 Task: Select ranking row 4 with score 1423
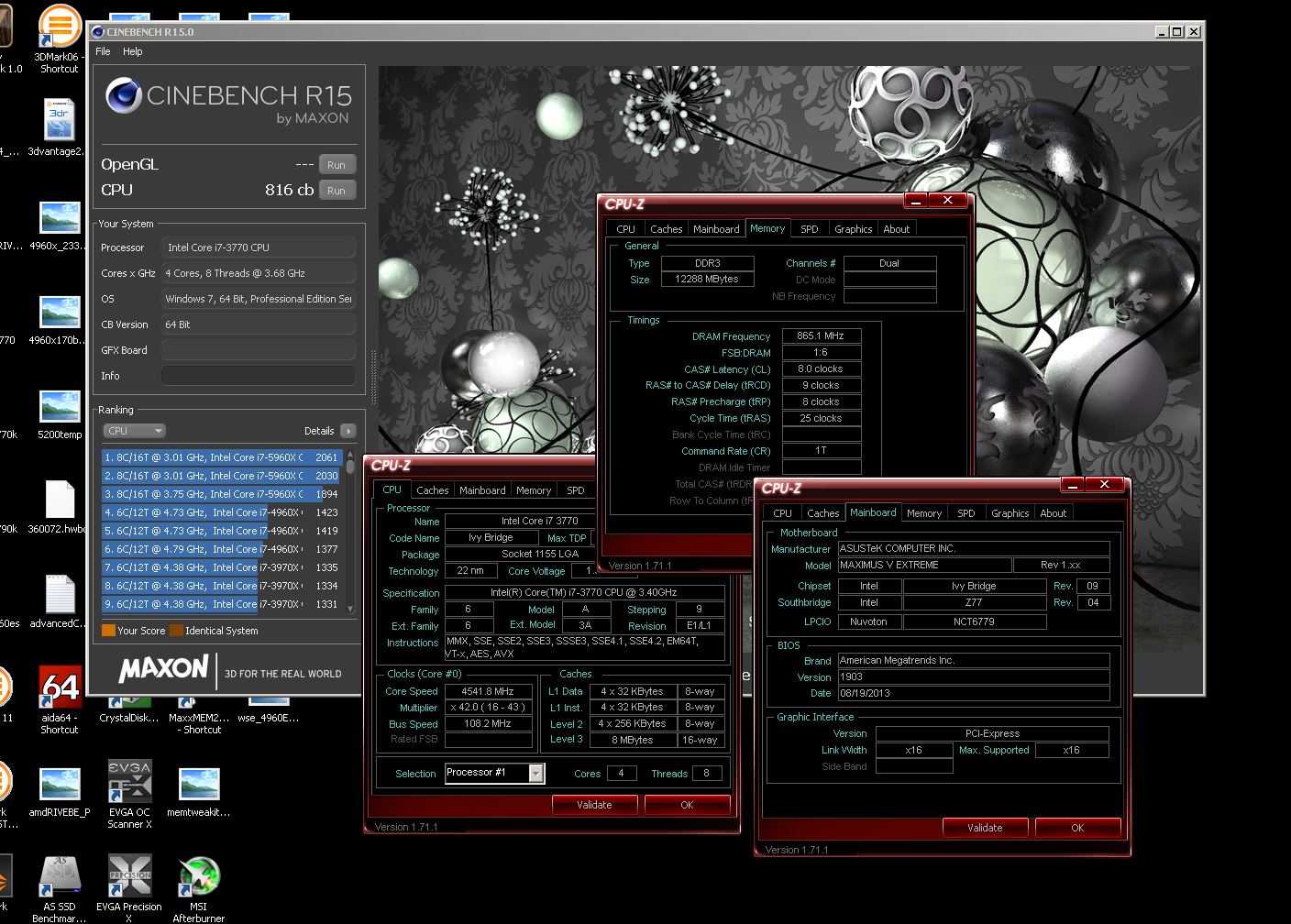[x=223, y=512]
